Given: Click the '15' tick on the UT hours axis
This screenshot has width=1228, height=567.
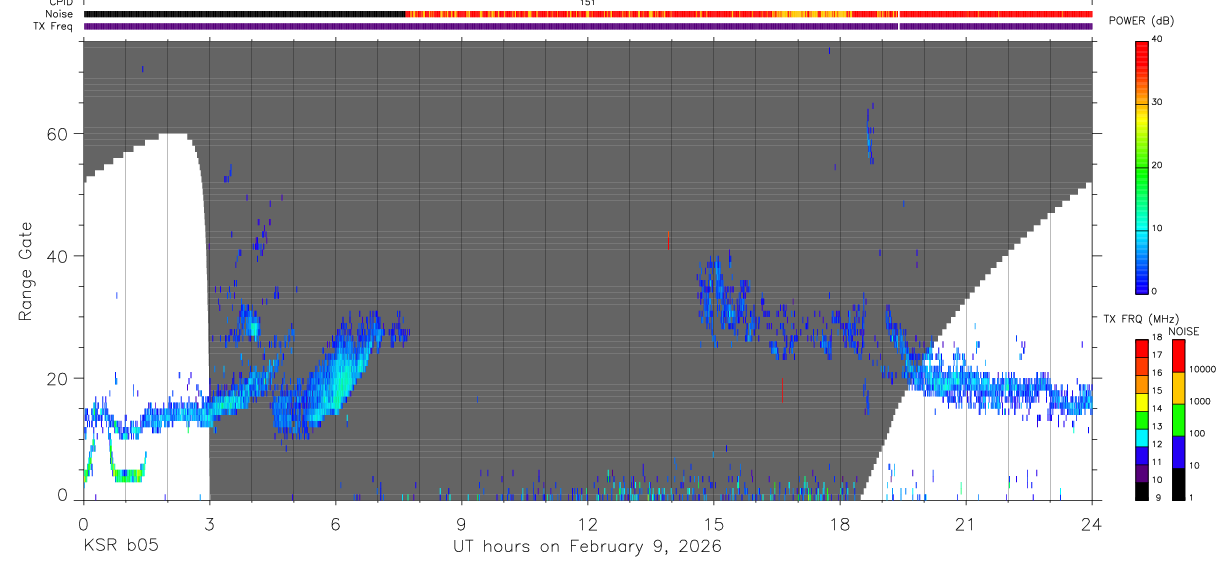Looking at the screenshot, I should point(714,523).
